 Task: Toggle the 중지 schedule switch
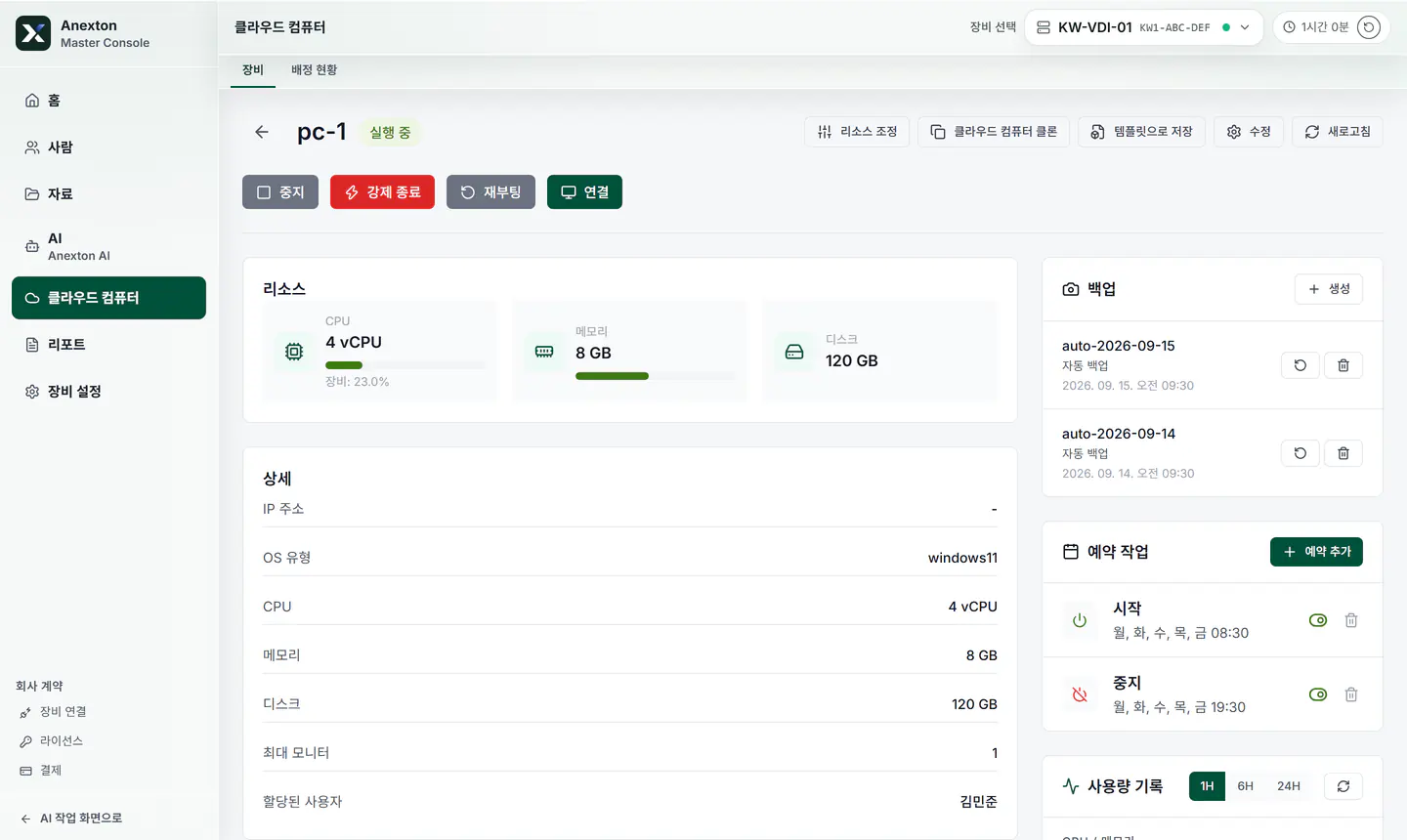tap(1318, 694)
